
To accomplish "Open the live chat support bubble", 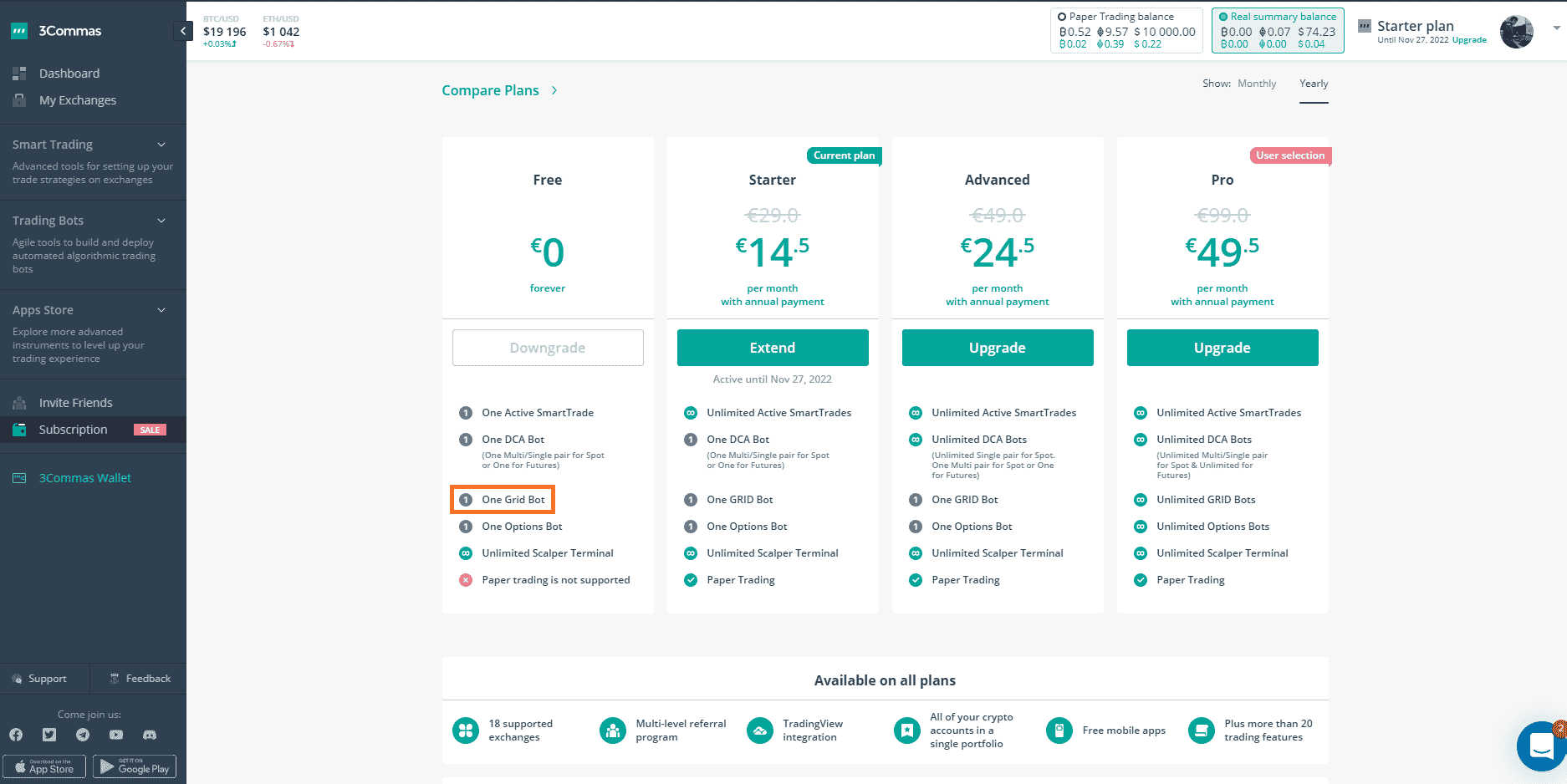I will tap(1540, 746).
